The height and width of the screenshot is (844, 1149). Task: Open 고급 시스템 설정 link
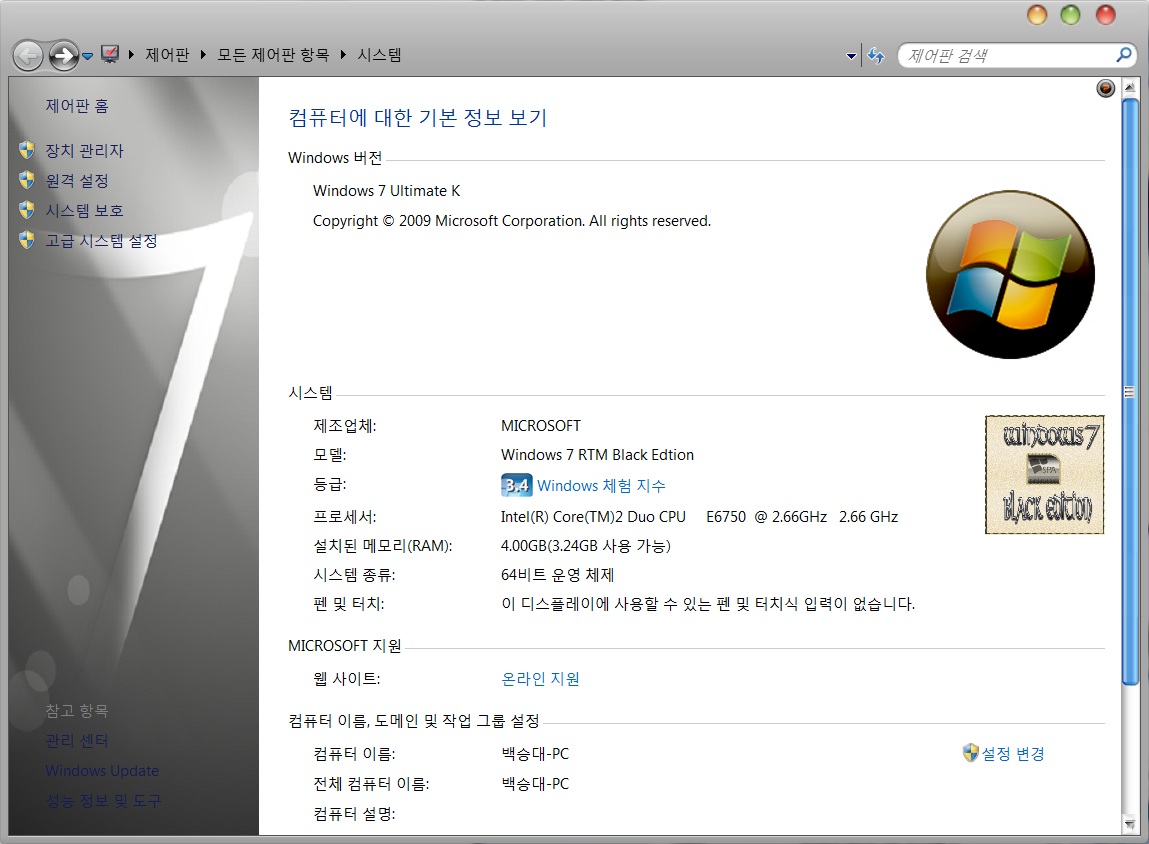(x=101, y=241)
